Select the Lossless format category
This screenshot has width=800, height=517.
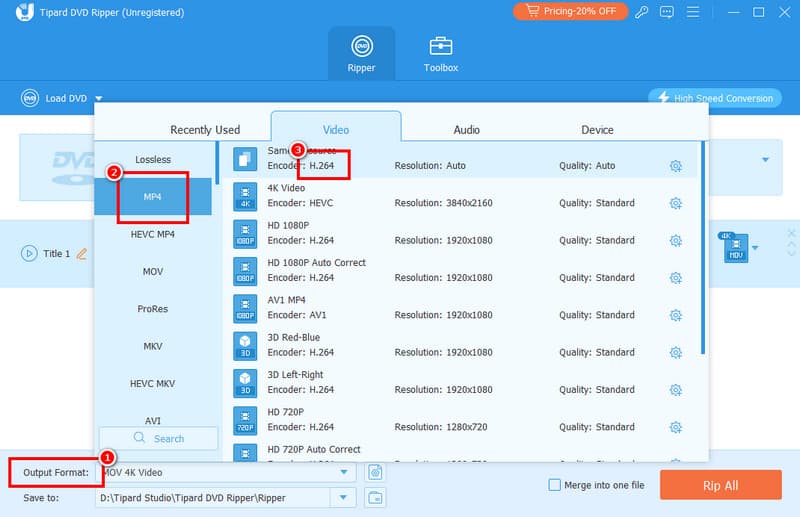(x=153, y=160)
